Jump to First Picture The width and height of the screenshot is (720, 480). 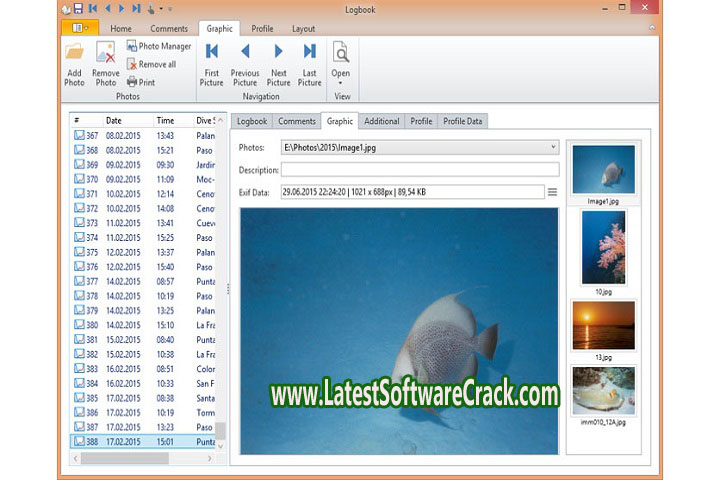click(212, 53)
